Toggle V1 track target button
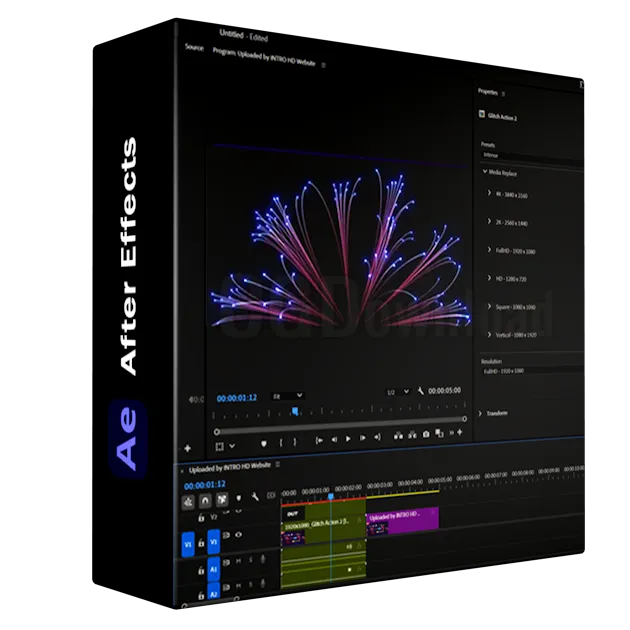 click(x=214, y=542)
